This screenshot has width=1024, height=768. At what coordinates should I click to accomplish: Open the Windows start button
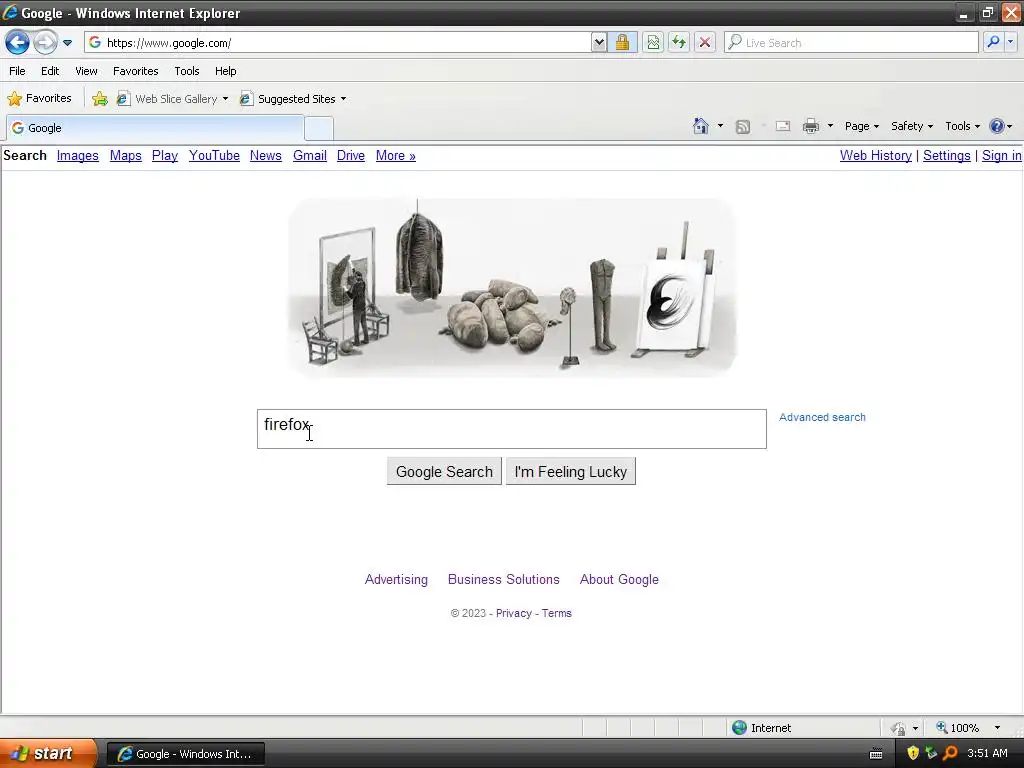[48, 754]
